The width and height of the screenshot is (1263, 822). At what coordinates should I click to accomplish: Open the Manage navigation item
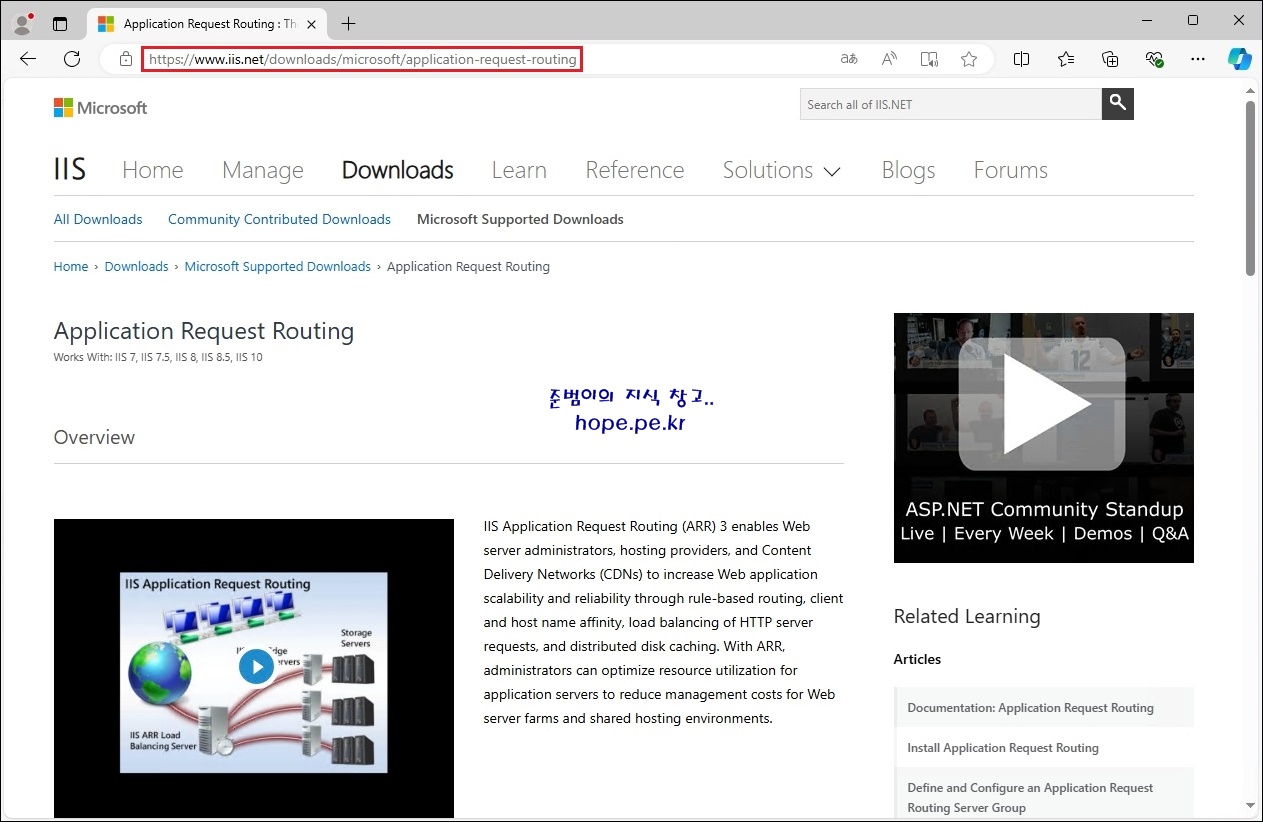[263, 170]
